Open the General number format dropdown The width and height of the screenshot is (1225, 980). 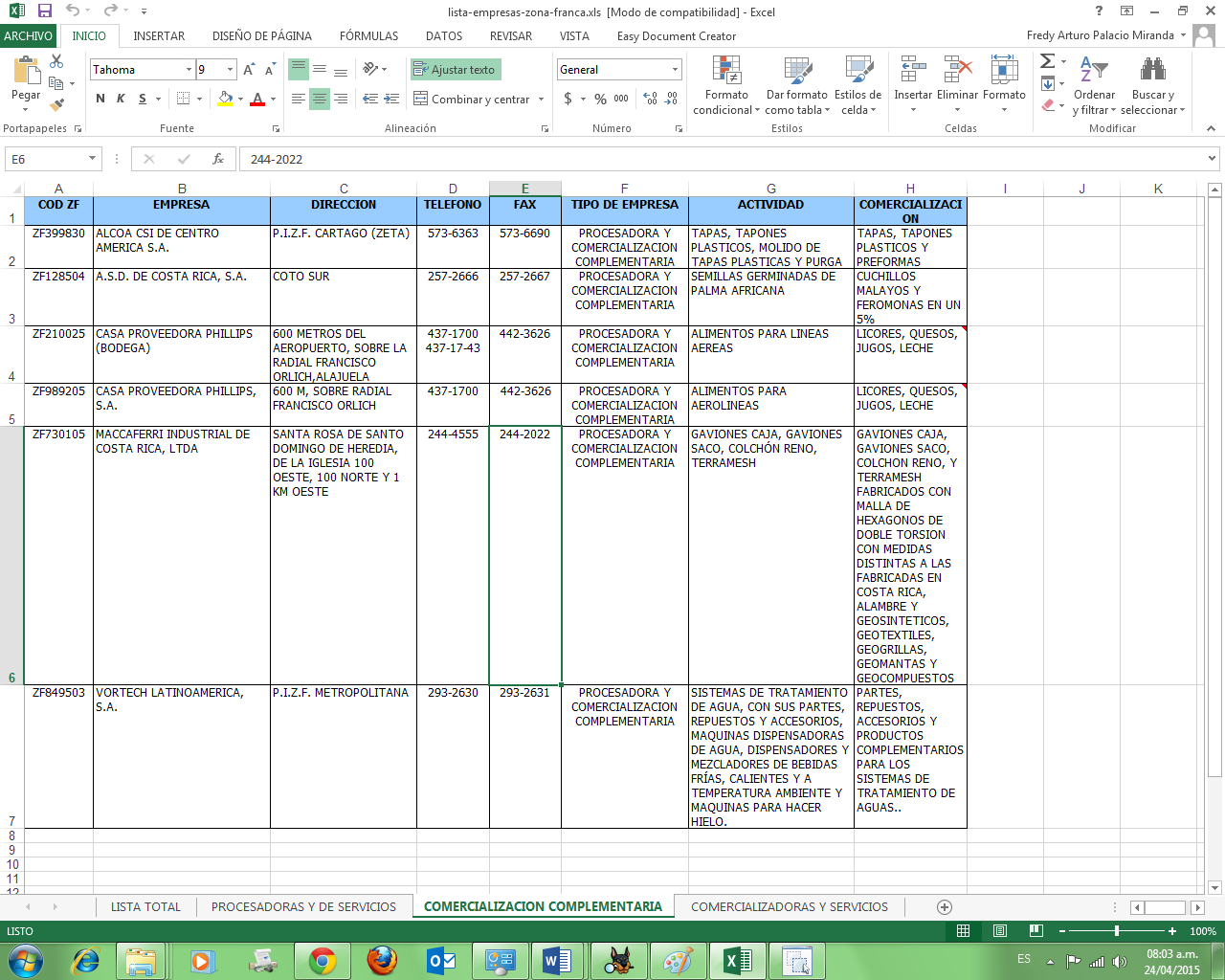675,70
